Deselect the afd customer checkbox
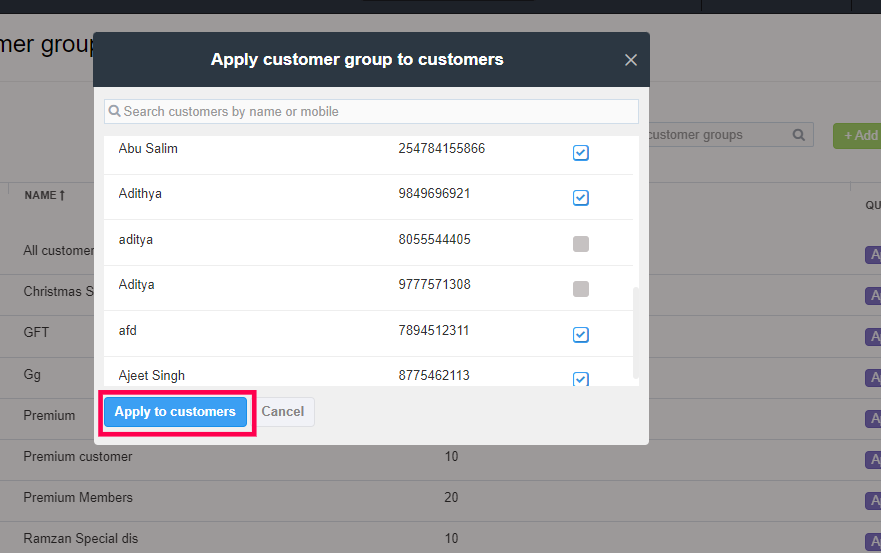The width and height of the screenshot is (881, 553). 581,334
